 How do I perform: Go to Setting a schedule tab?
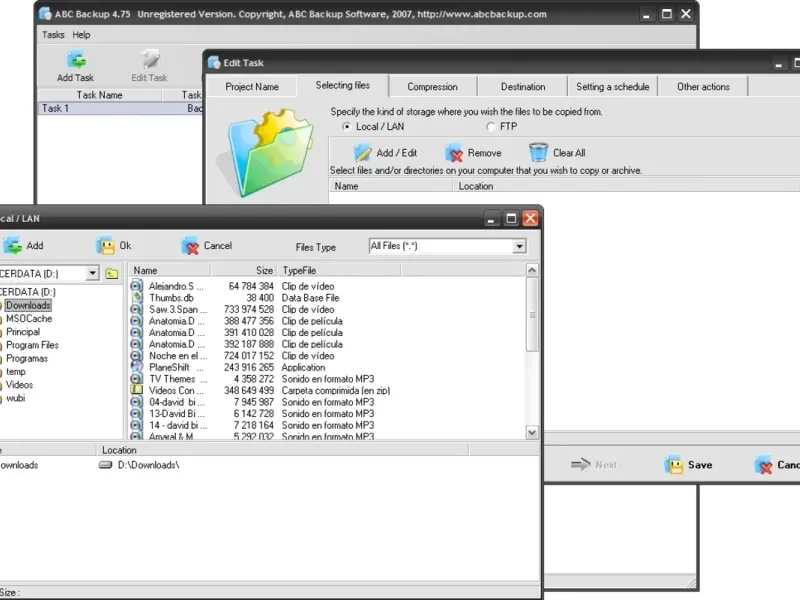pyautogui.click(x=613, y=87)
